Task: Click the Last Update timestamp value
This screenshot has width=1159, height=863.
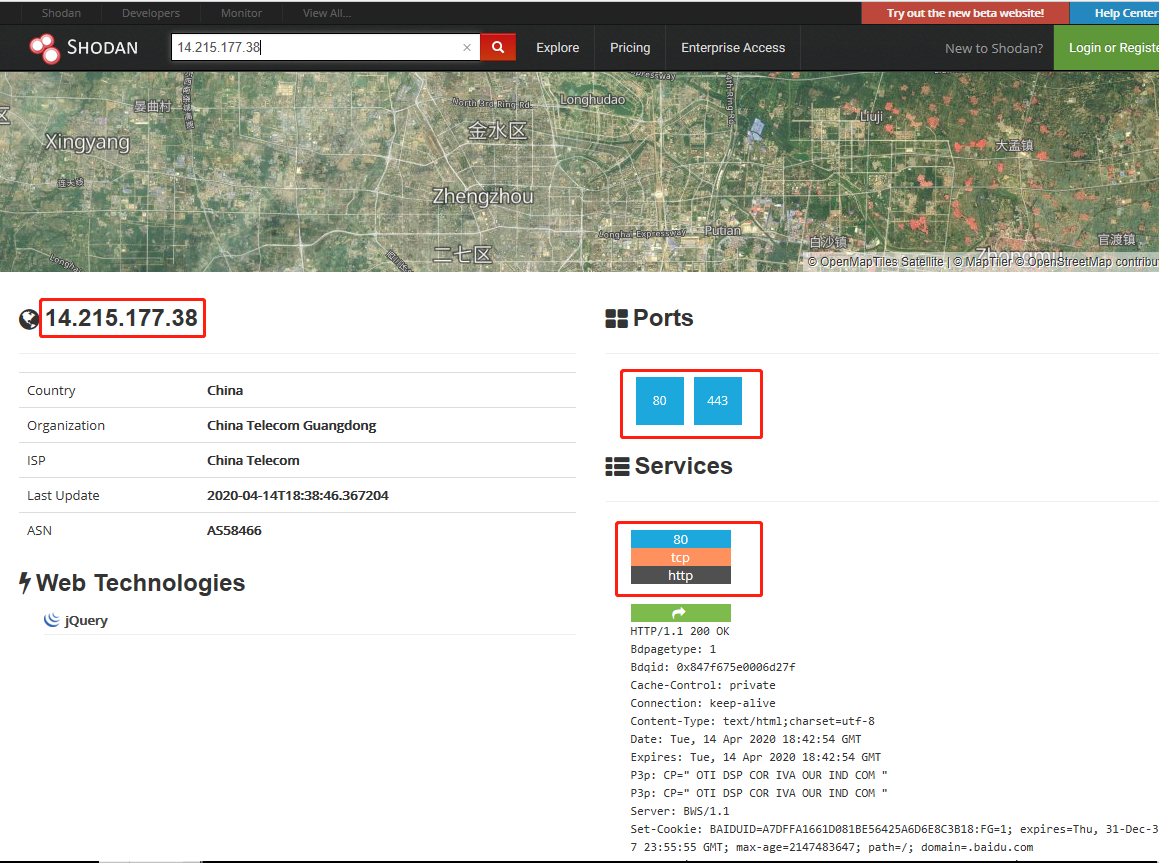Action: click(297, 496)
